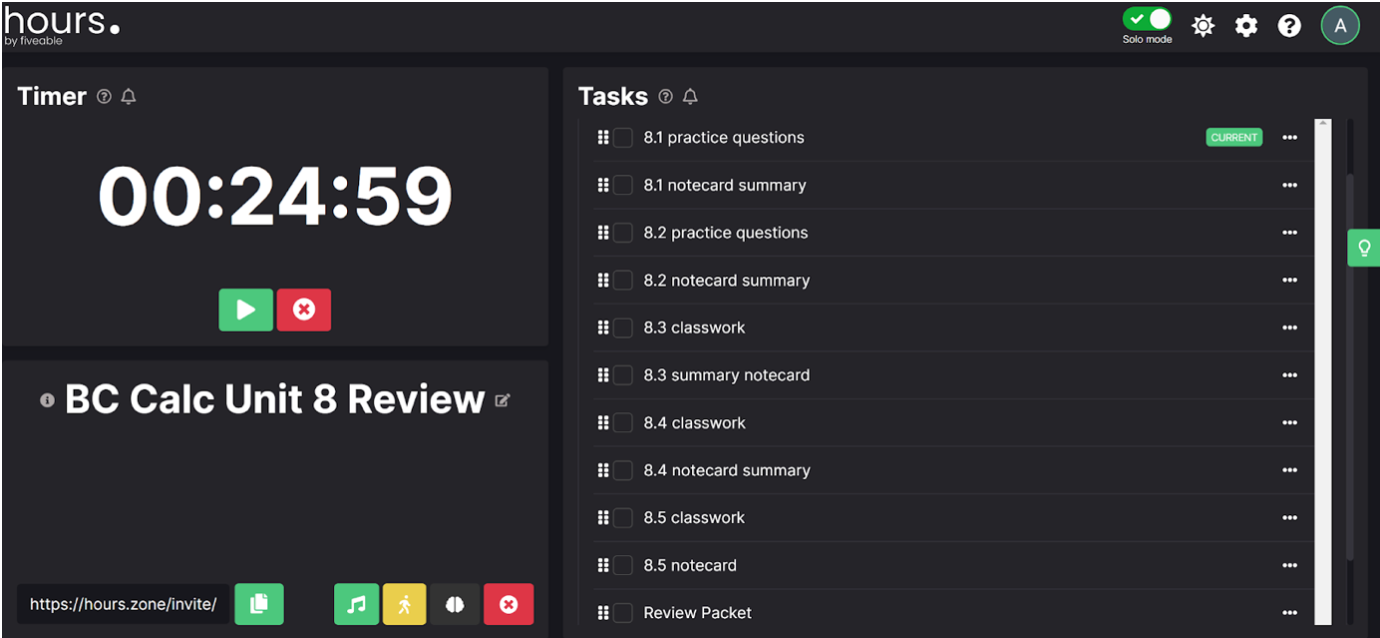Open more options for 8.5 notecard
Screen dimensions: 1380x638
click(x=1289, y=565)
